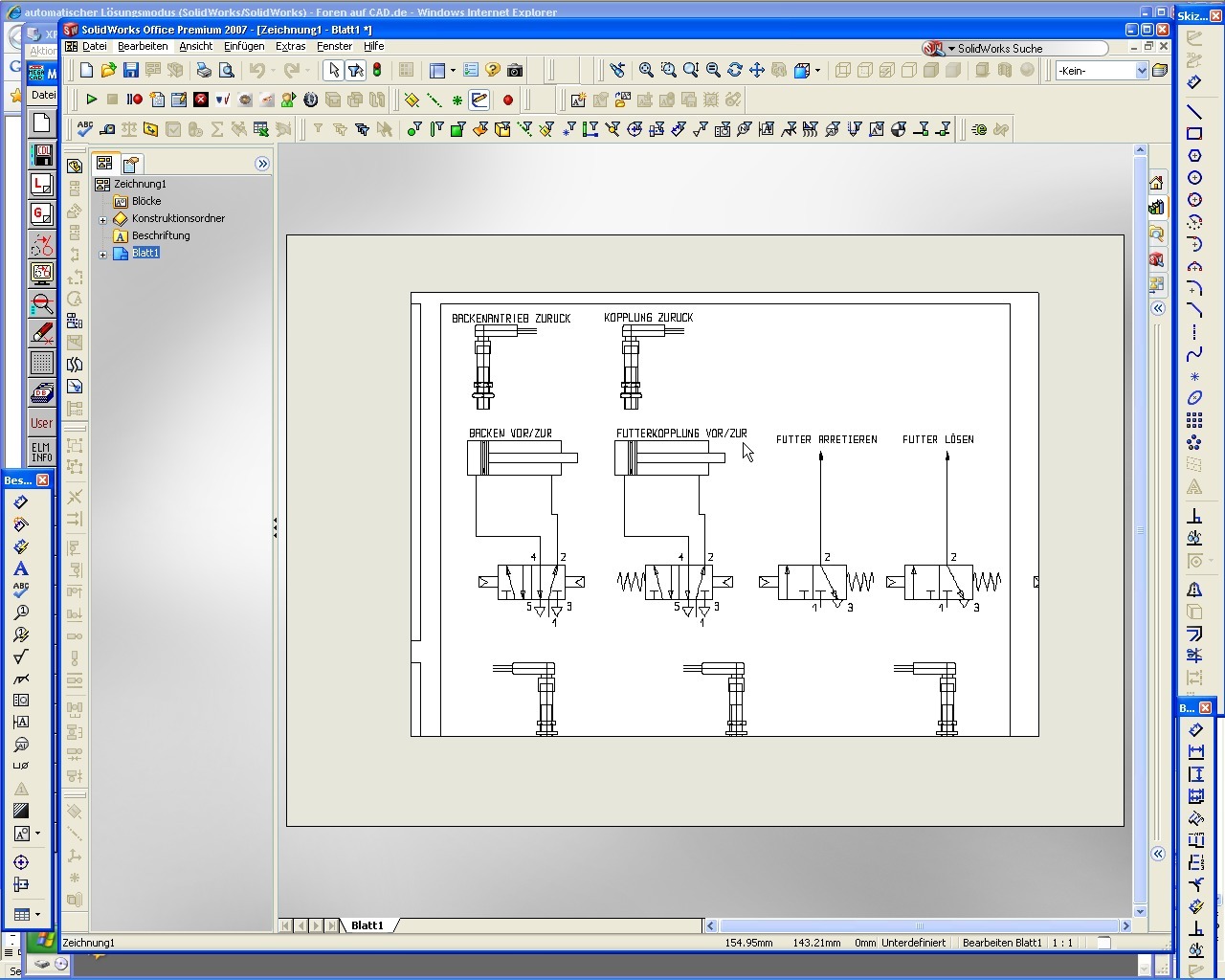Expand the Konstruktionsordner tree node
The height and width of the screenshot is (980, 1225).
103,218
